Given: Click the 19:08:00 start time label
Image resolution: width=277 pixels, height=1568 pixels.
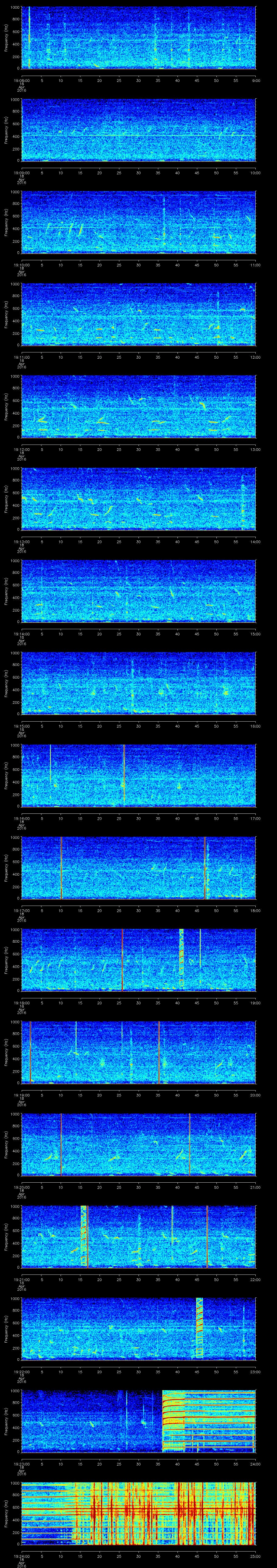Looking at the screenshot, I should tap(21, 80).
